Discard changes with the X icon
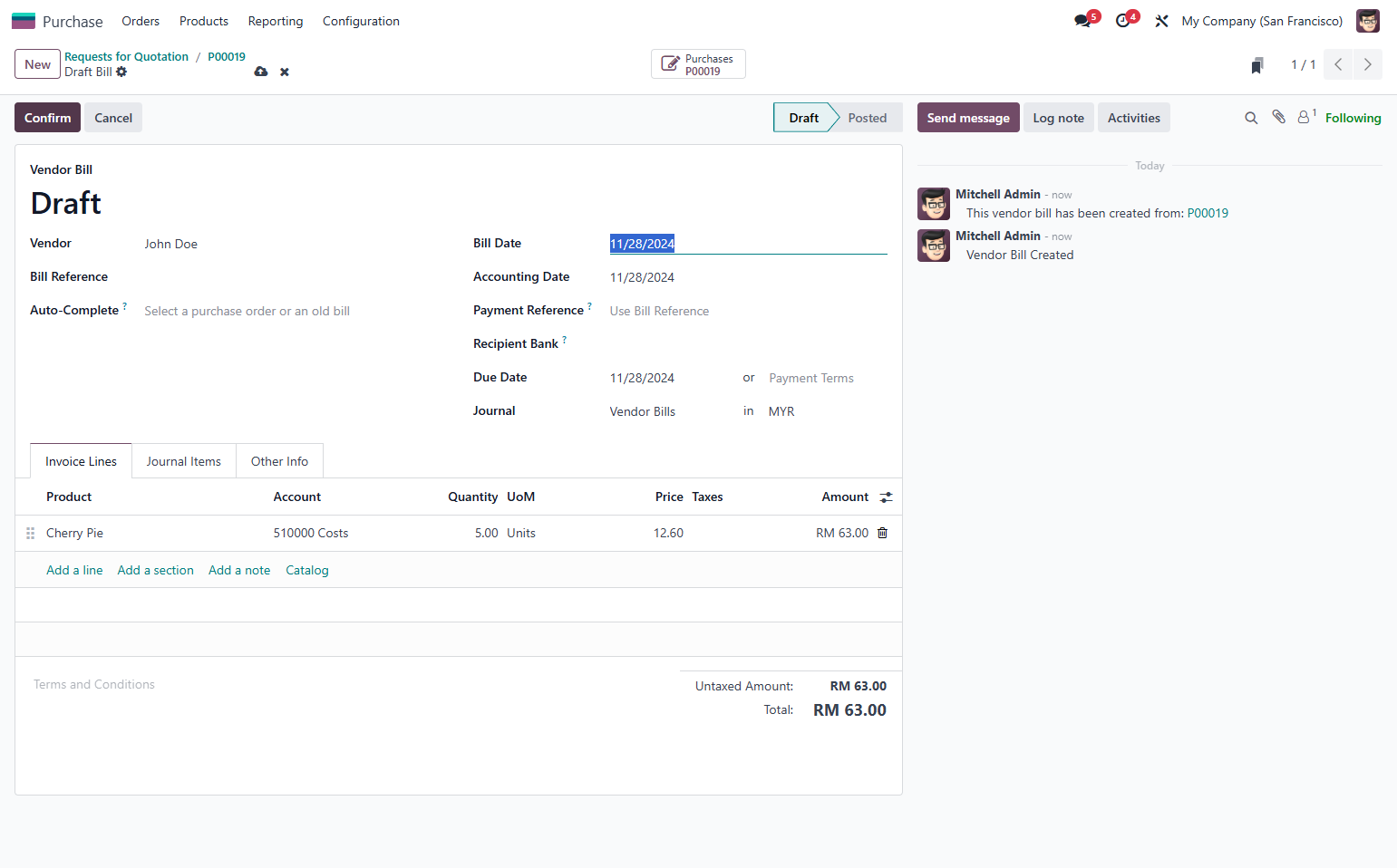This screenshot has width=1397, height=868. tap(285, 72)
